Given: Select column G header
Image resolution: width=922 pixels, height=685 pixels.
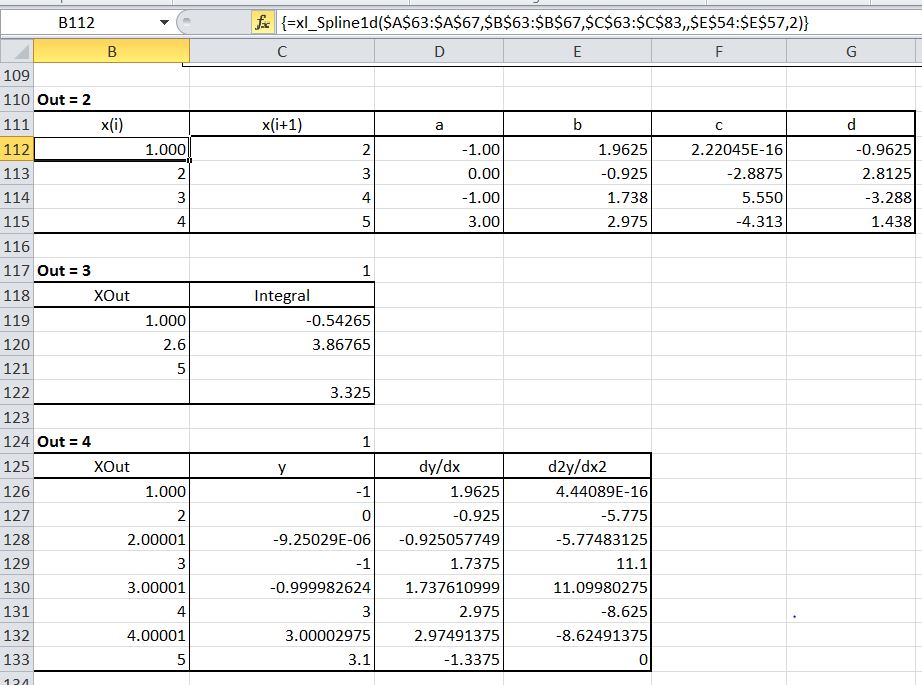Looking at the screenshot, I should point(850,52).
